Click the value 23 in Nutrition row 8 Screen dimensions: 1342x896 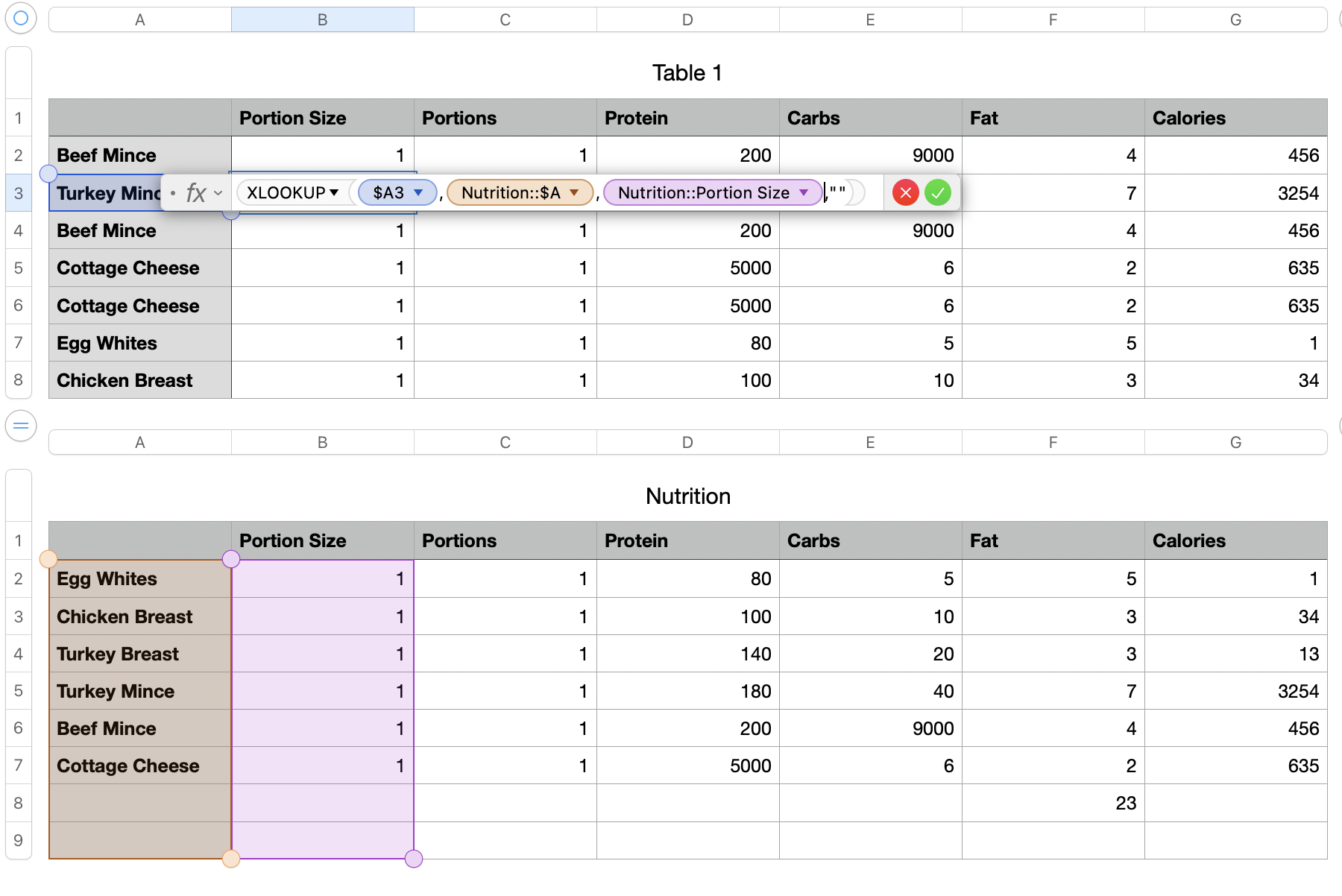pyautogui.click(x=1126, y=803)
